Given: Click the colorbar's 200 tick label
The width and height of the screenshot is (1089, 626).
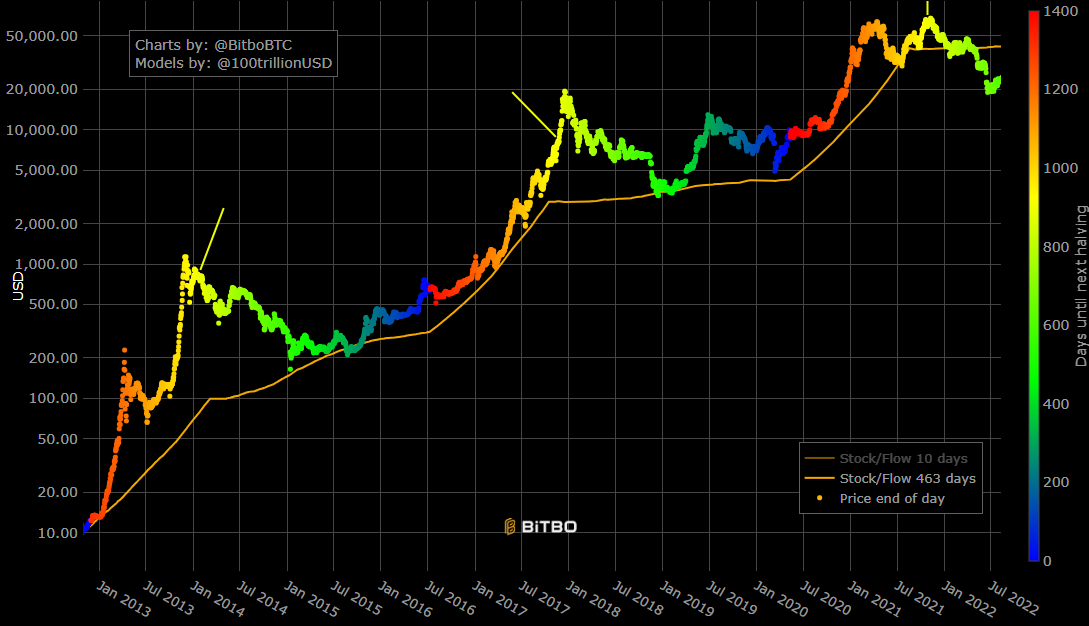Looking at the screenshot, I should click(1056, 482).
